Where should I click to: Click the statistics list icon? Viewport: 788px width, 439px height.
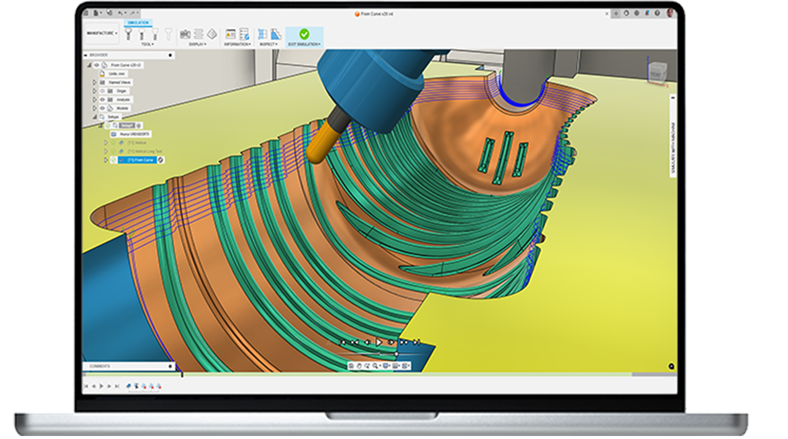pos(244,34)
